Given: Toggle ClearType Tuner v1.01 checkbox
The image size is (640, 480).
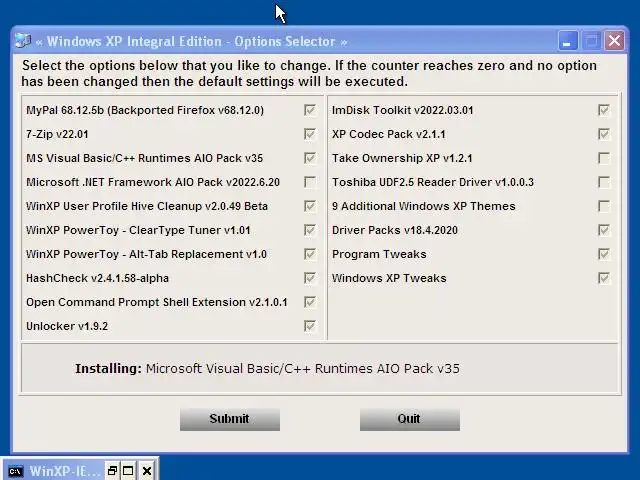Looking at the screenshot, I should 310,230.
